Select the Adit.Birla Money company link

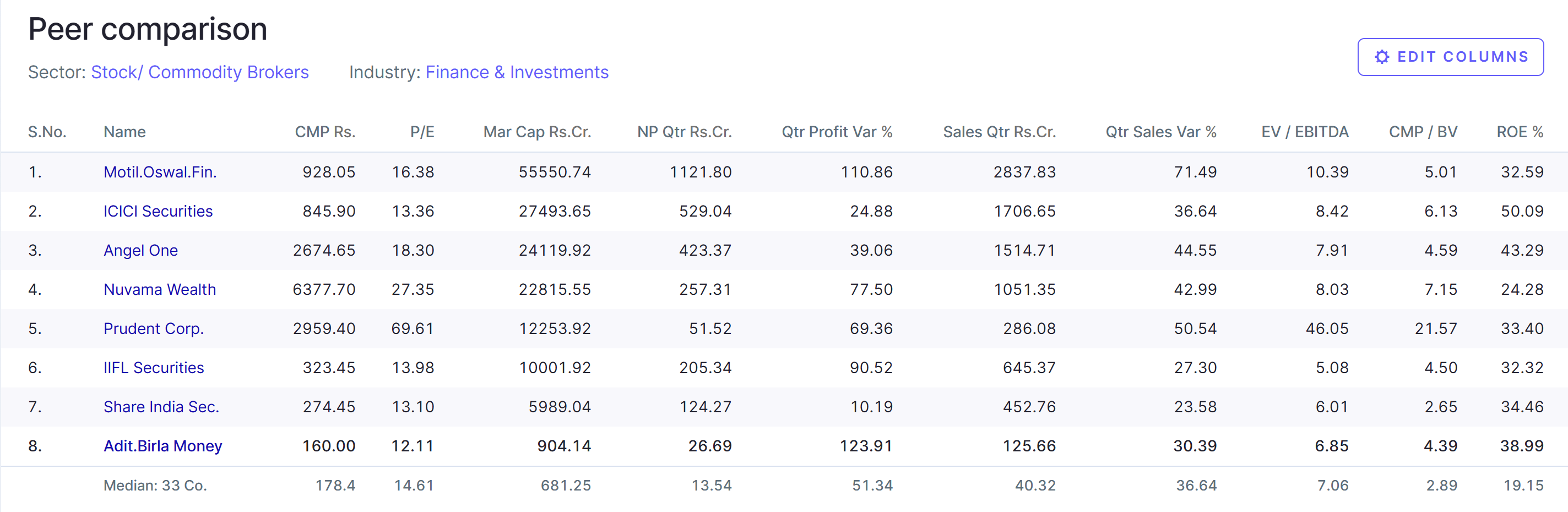click(x=162, y=446)
